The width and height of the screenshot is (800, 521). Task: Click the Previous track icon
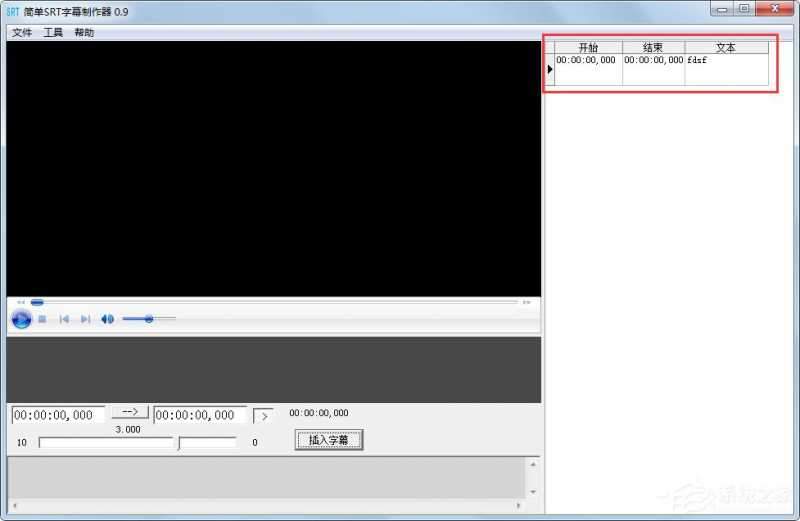[x=64, y=319]
